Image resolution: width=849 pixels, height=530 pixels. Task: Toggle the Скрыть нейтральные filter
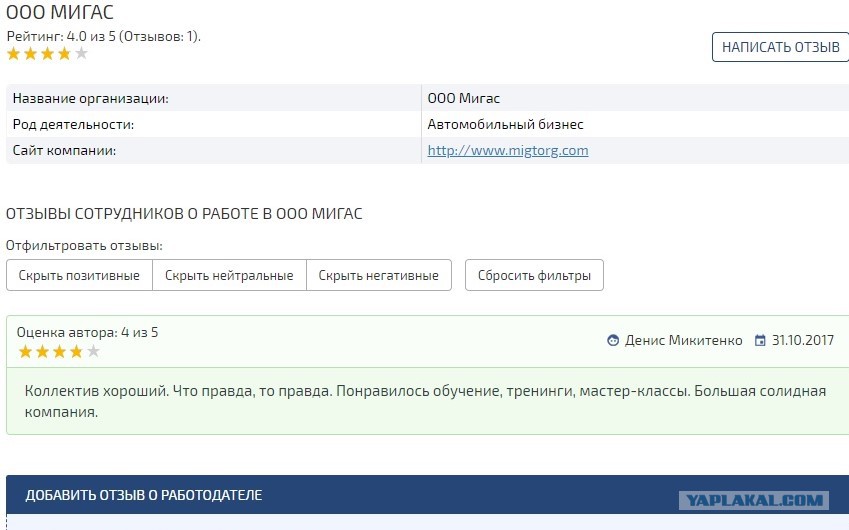coord(229,275)
